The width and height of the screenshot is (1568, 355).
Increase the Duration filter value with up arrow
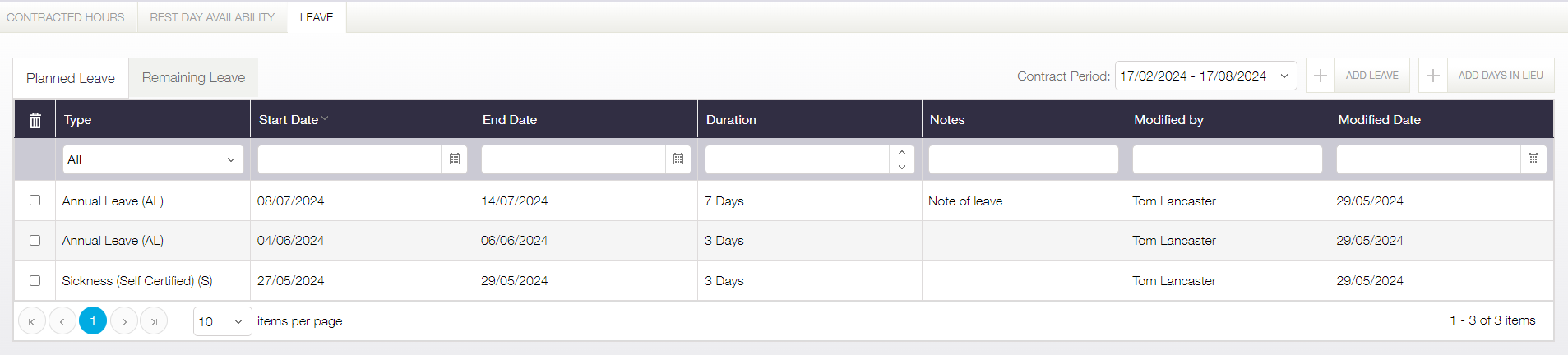click(x=902, y=153)
